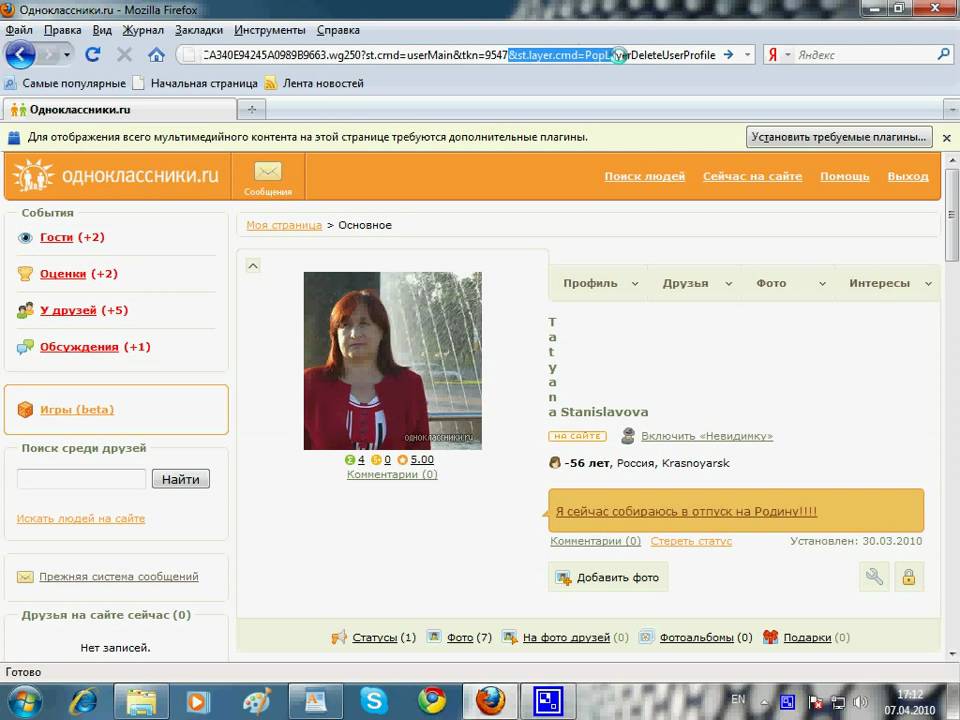Click the Выход link
The image size is (960, 720).
pos(908,176)
